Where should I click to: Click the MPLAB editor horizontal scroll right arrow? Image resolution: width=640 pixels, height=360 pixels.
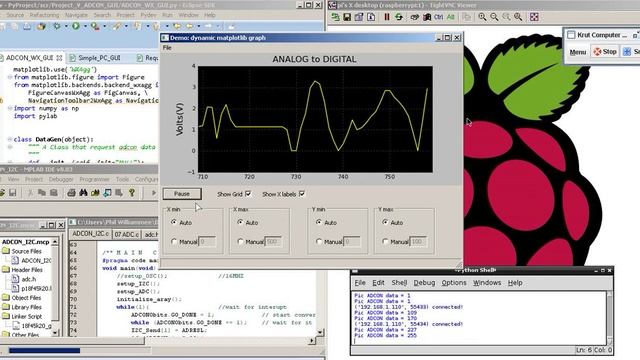[312, 340]
